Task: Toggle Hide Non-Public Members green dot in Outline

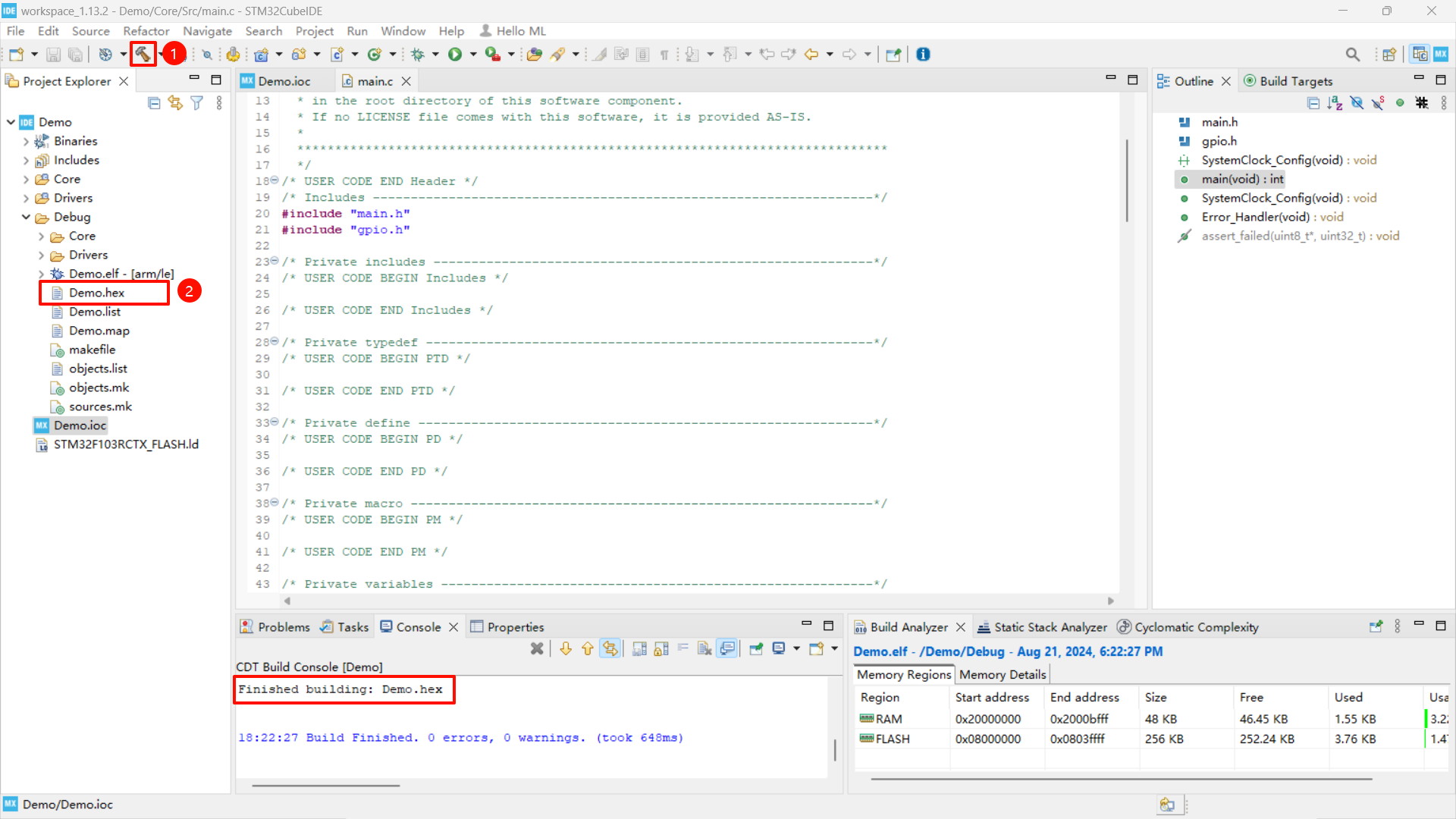Action: (1400, 103)
